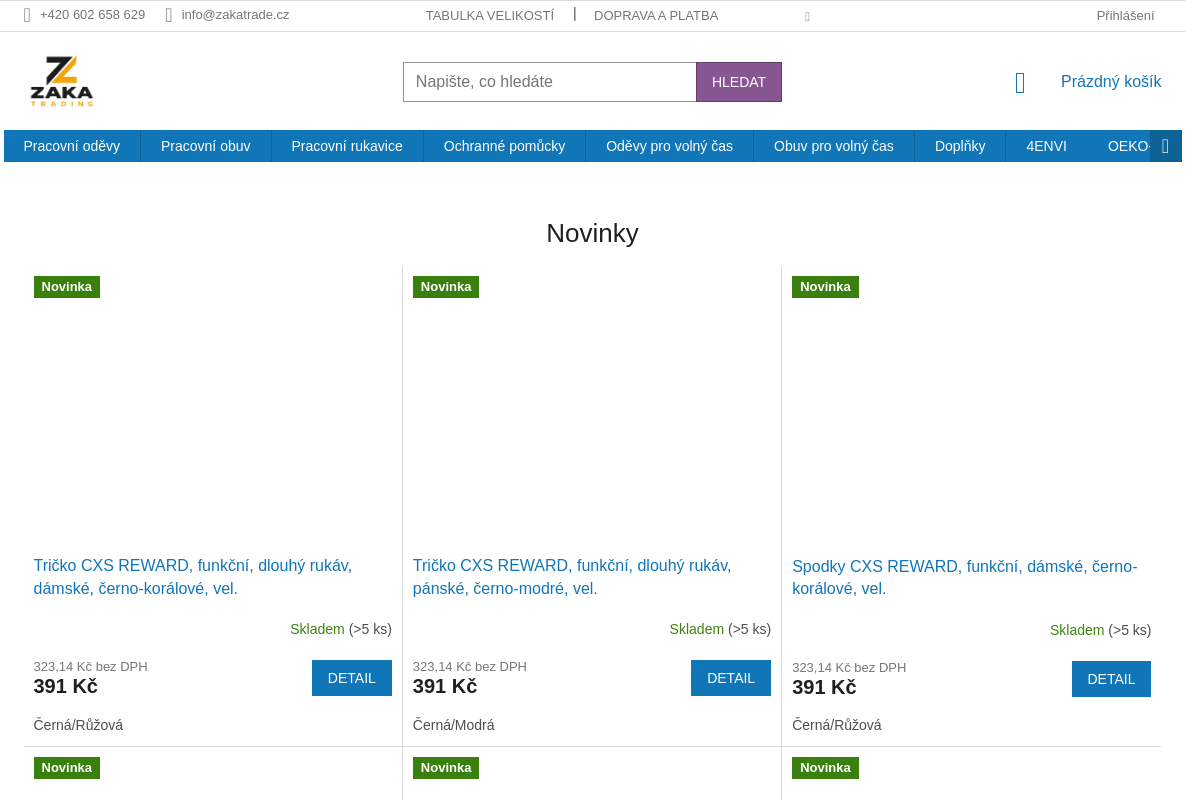Open the TABULKA VELIKOSTÍ link

tap(490, 15)
